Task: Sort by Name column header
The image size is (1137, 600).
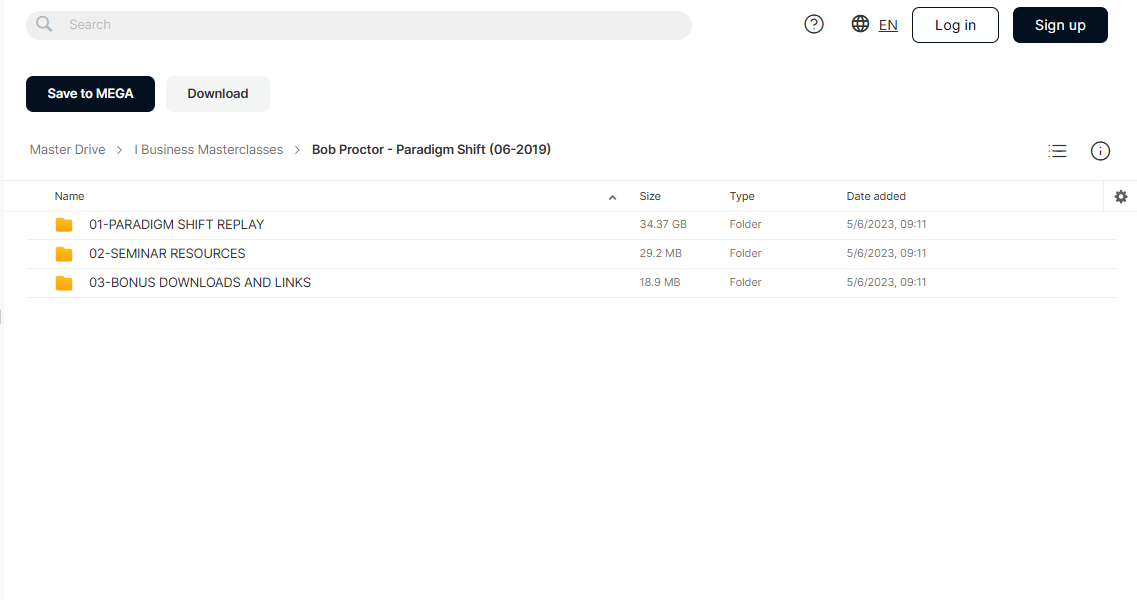Action: [70, 197]
